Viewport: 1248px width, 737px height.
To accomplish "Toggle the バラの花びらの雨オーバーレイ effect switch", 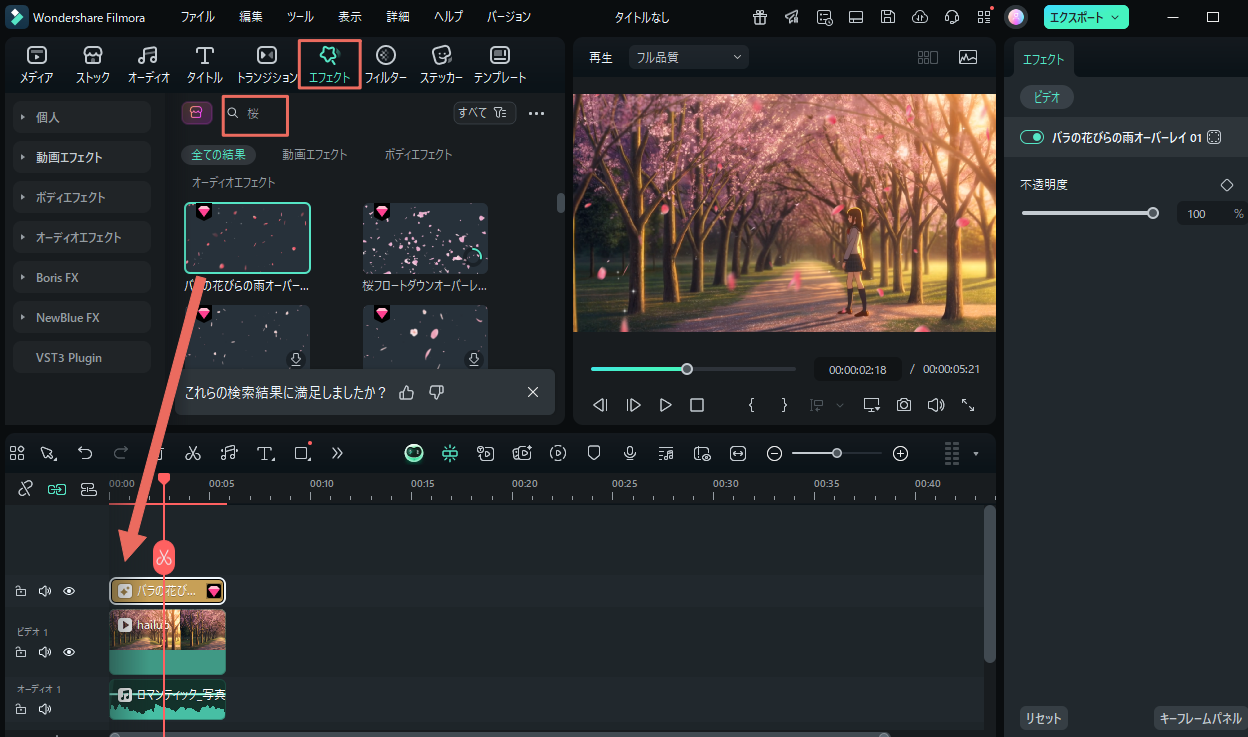I will (x=1031, y=137).
